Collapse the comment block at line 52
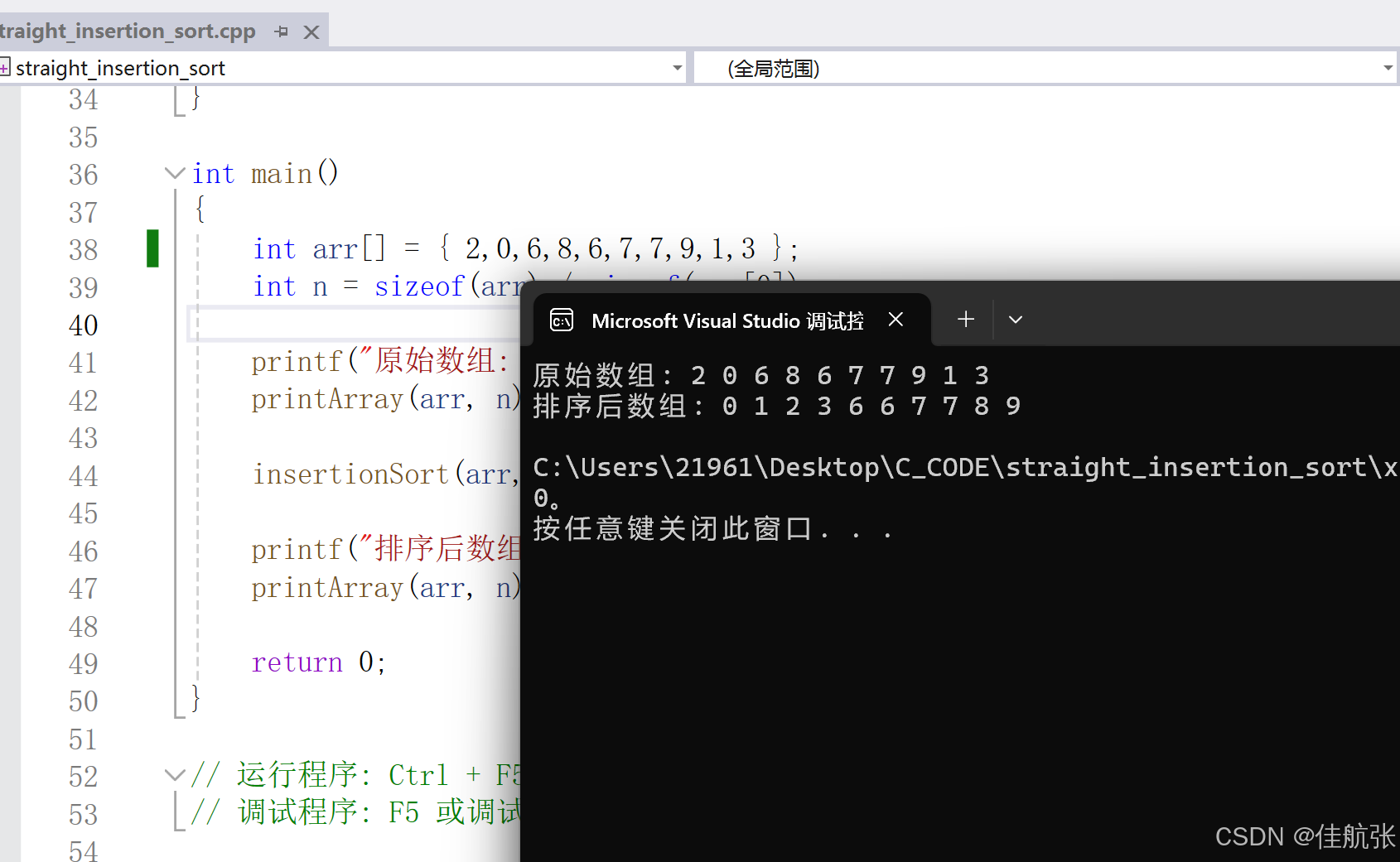Screen dimensions: 1400x862 pyautogui.click(x=174, y=775)
